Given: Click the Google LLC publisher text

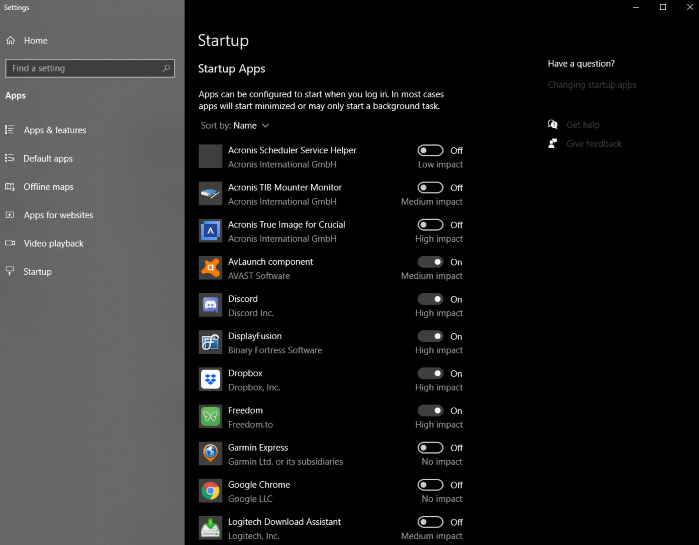Looking at the screenshot, I should pos(250,499).
